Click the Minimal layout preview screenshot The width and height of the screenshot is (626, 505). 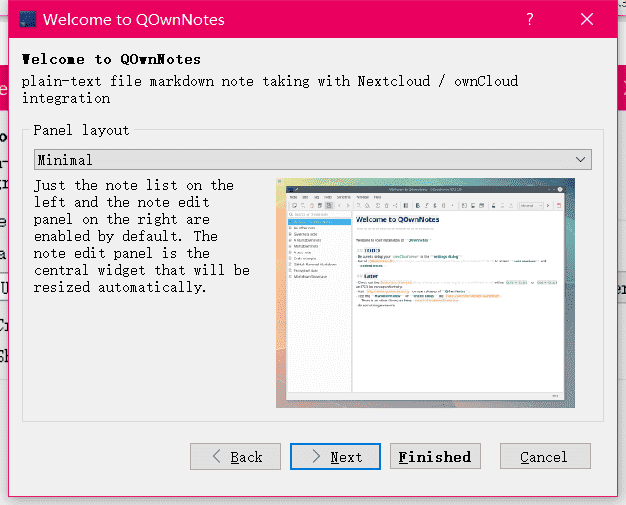(x=425, y=293)
